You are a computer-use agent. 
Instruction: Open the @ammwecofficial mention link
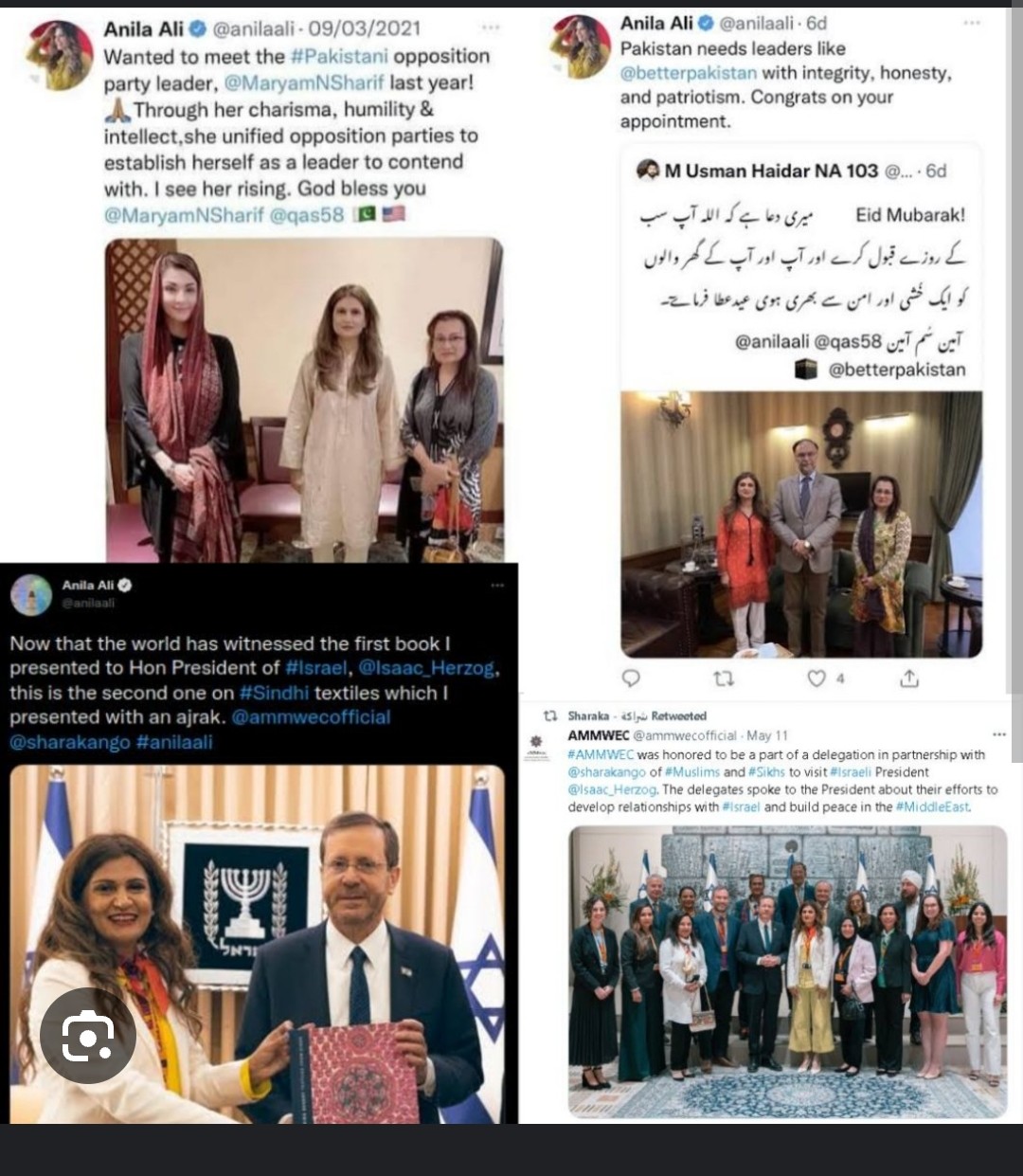pos(311,717)
